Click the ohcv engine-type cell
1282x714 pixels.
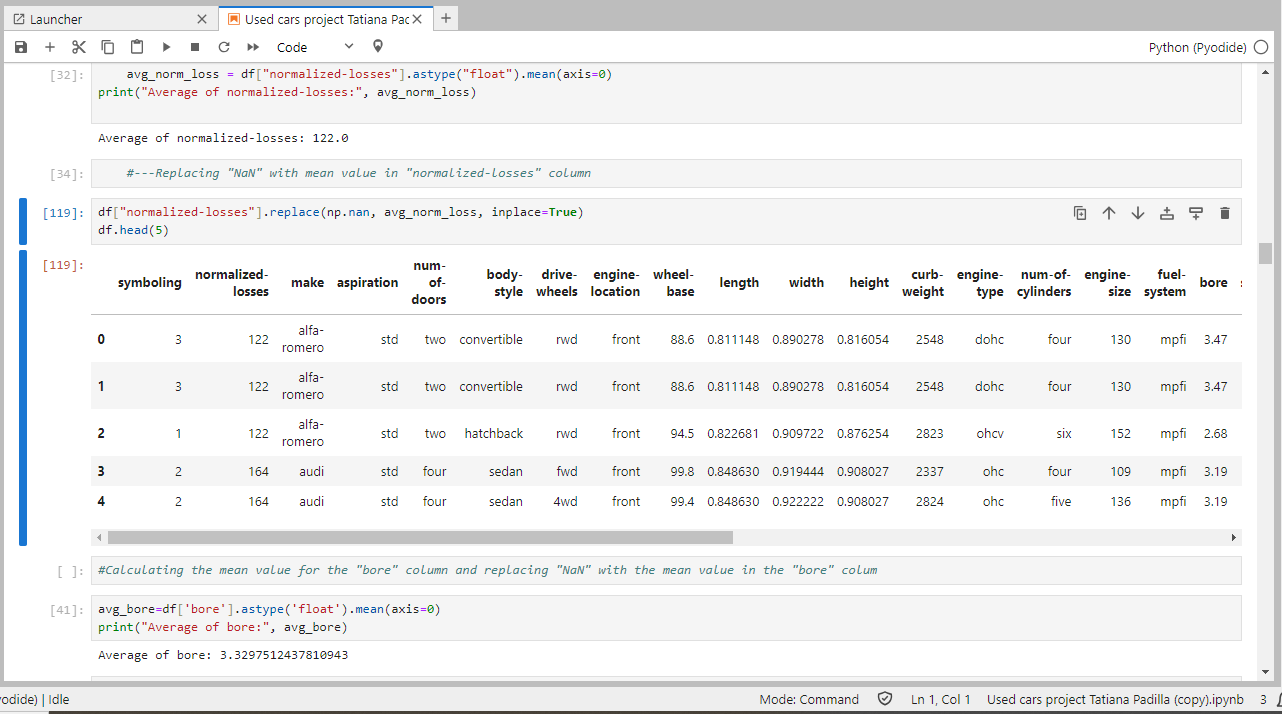pos(990,434)
